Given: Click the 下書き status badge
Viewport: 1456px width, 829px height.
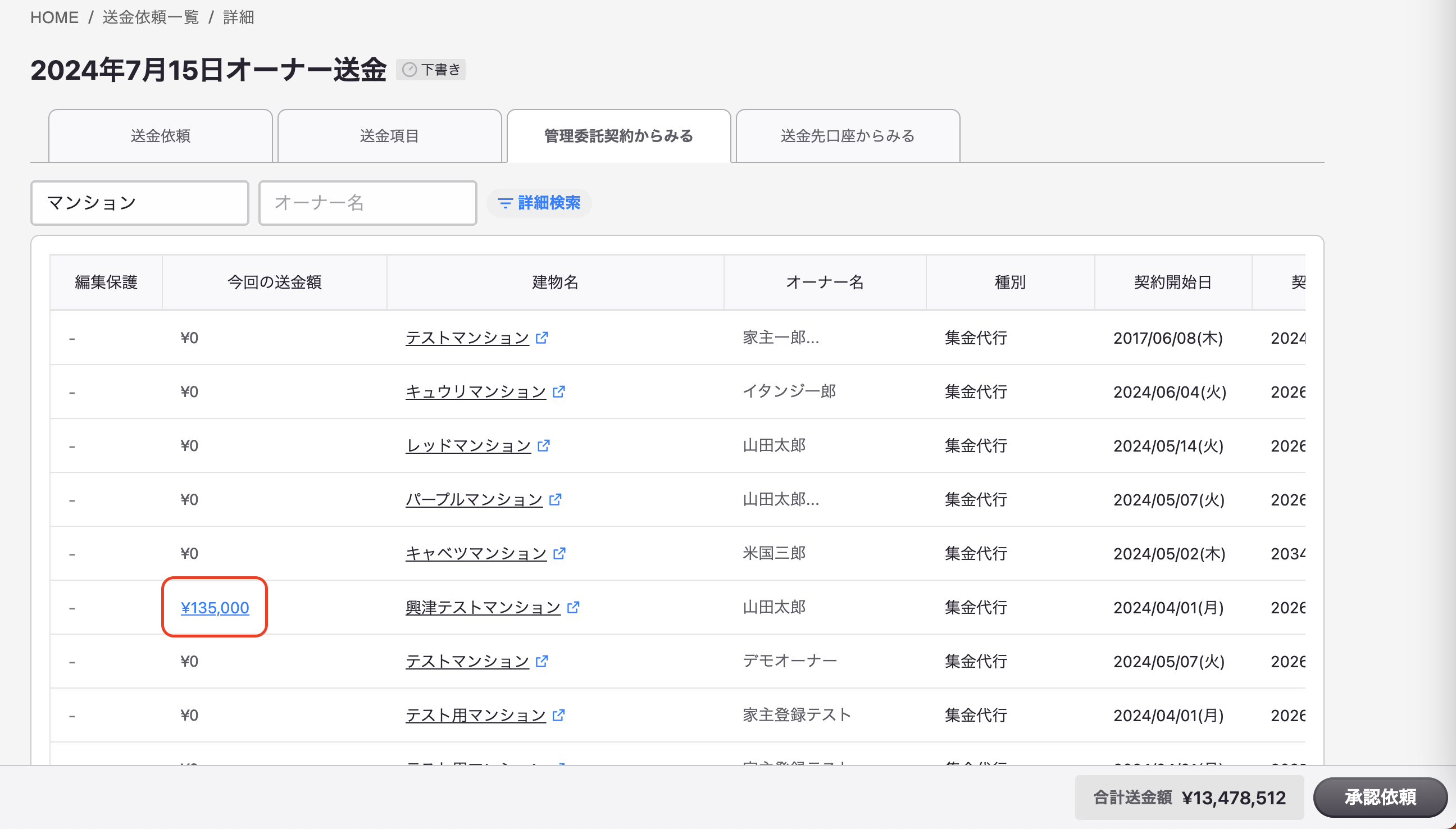Looking at the screenshot, I should click(431, 70).
